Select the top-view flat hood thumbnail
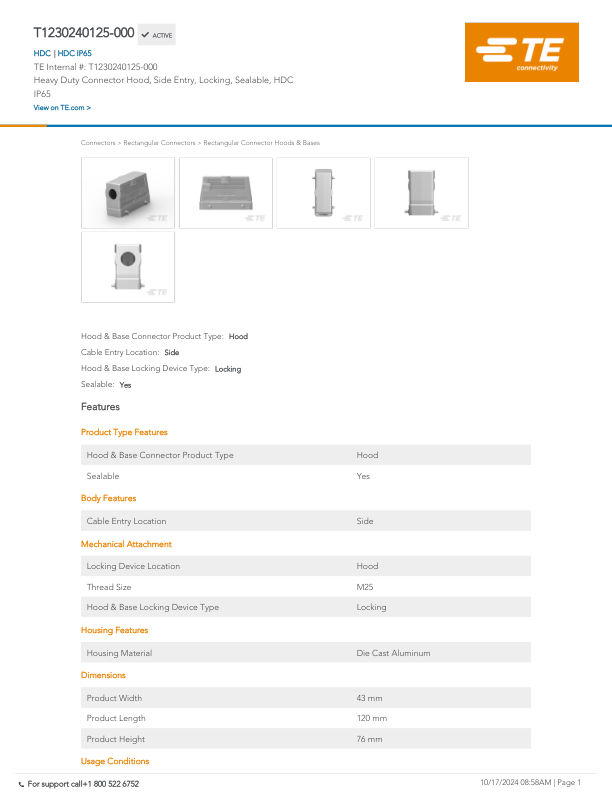This screenshot has height=792, width=612. tap(226, 193)
